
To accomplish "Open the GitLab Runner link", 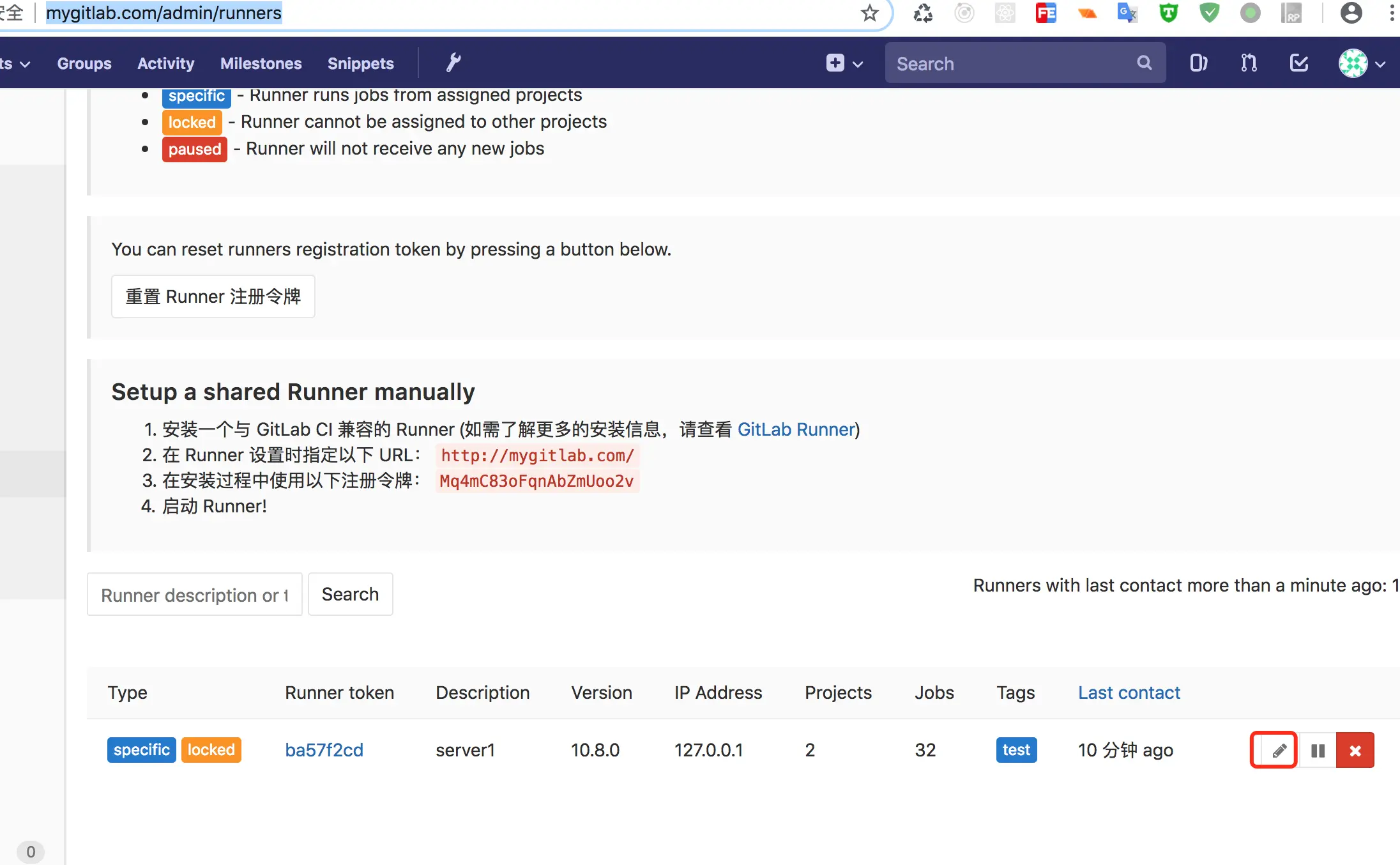I will [x=796, y=429].
